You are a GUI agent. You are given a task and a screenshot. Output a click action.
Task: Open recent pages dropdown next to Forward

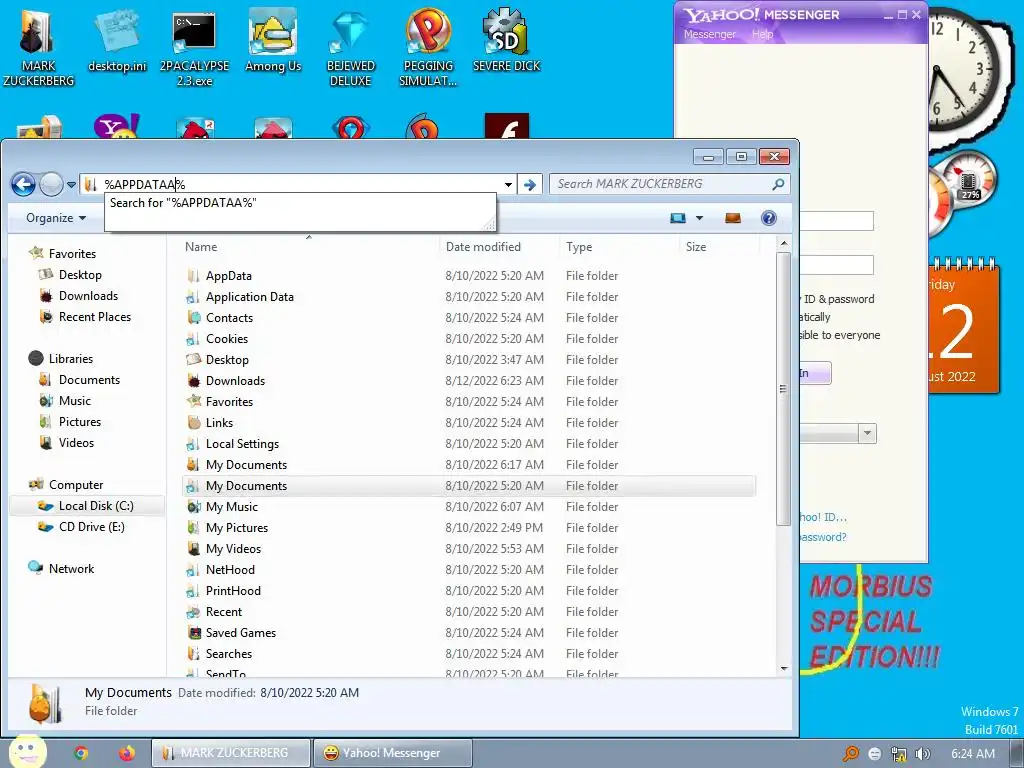71,185
